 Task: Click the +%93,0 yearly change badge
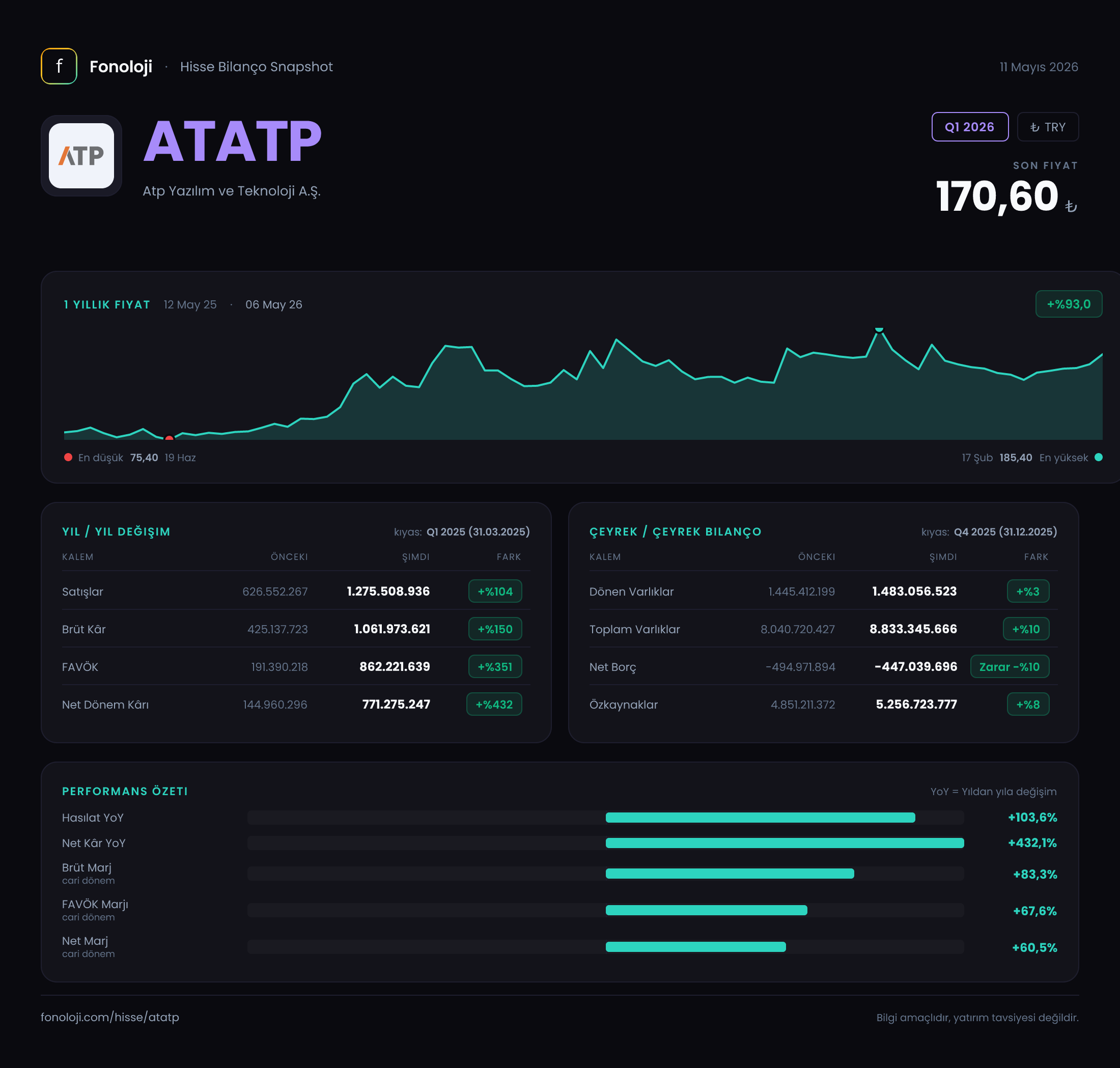[1068, 304]
